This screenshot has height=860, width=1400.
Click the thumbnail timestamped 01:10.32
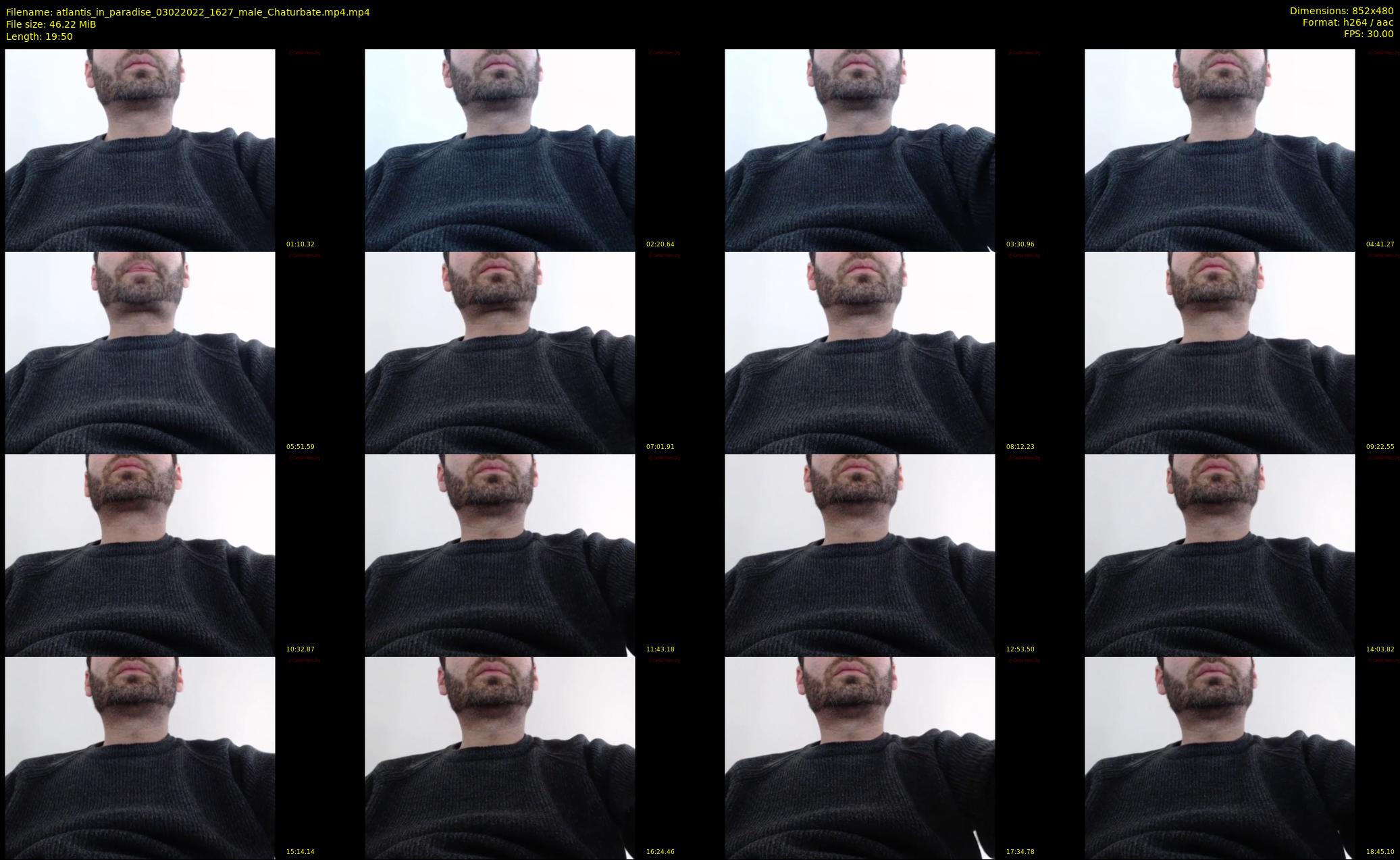(140, 150)
